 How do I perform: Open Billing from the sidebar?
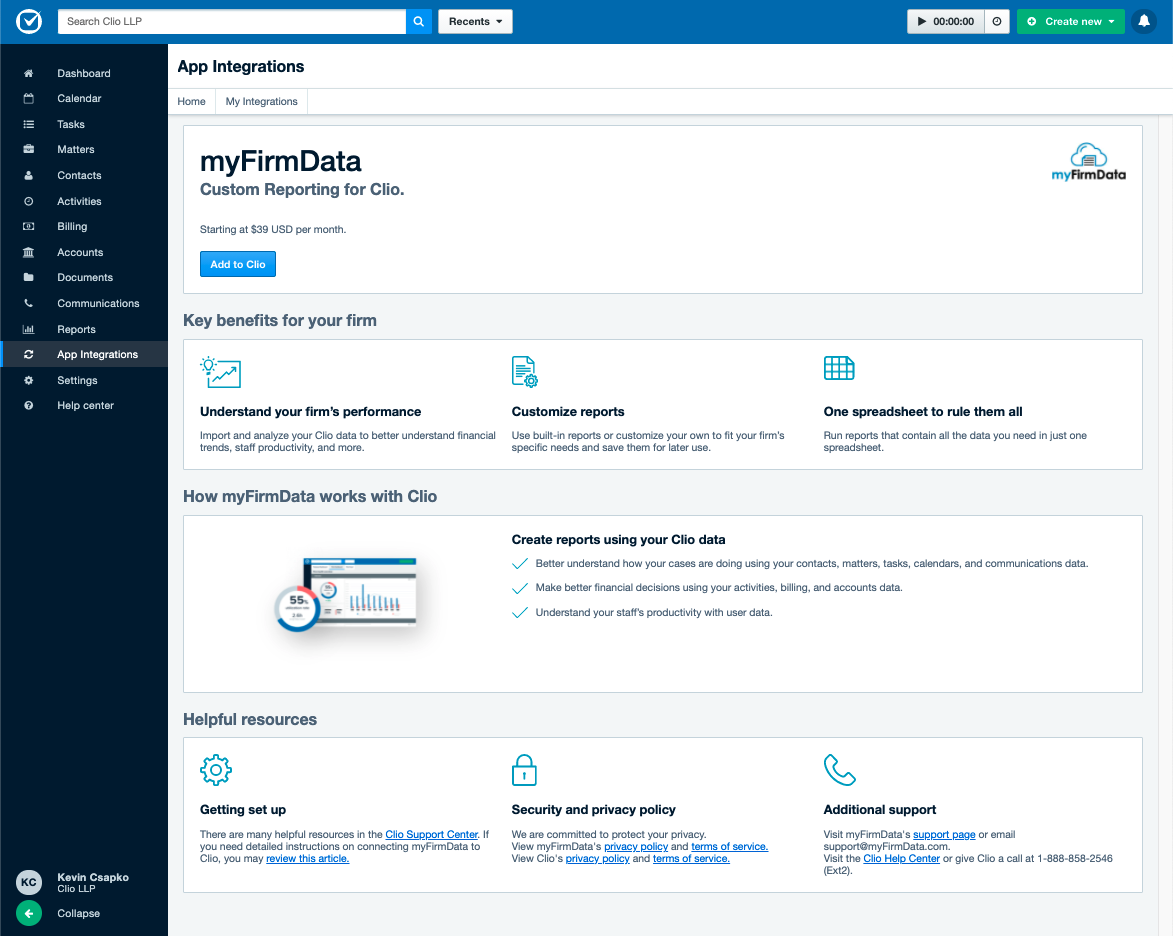click(x=72, y=226)
